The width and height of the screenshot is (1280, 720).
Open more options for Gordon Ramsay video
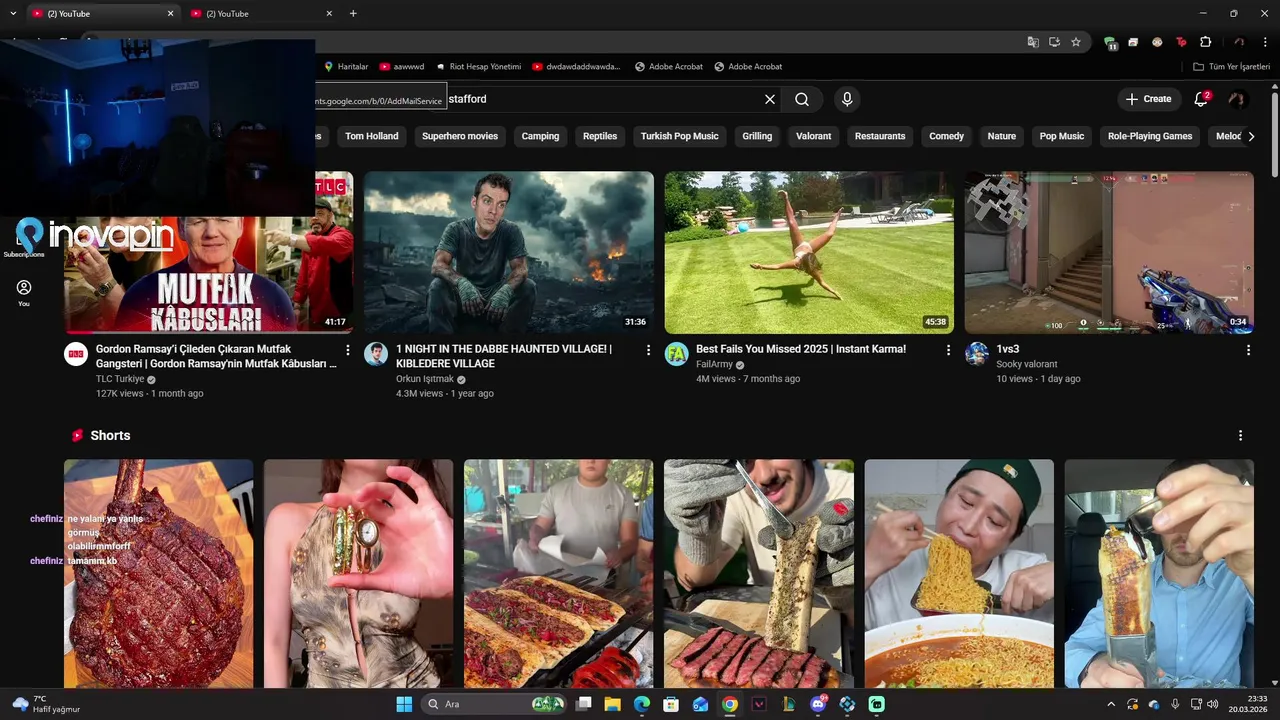click(348, 350)
